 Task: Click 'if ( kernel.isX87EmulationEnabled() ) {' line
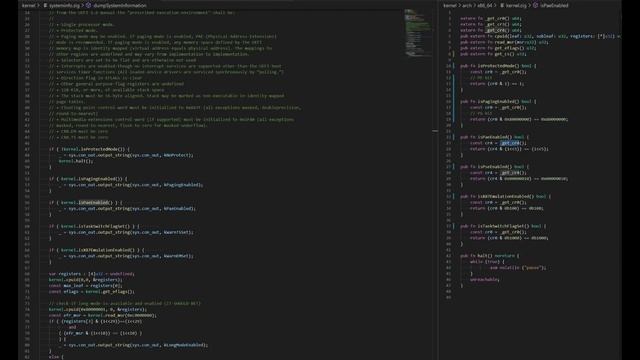pos(97,250)
